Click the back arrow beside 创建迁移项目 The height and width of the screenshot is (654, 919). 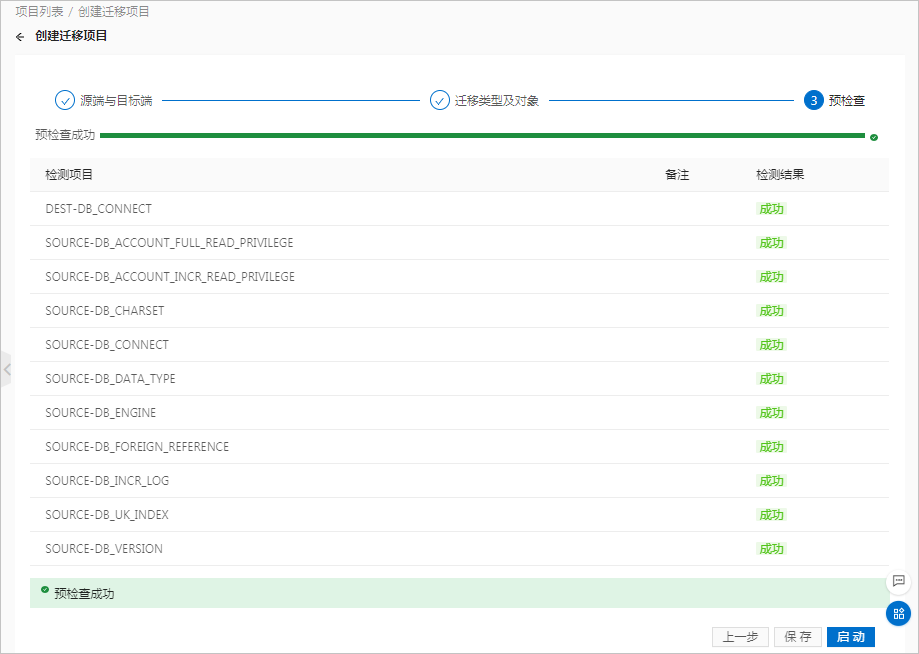[20, 37]
